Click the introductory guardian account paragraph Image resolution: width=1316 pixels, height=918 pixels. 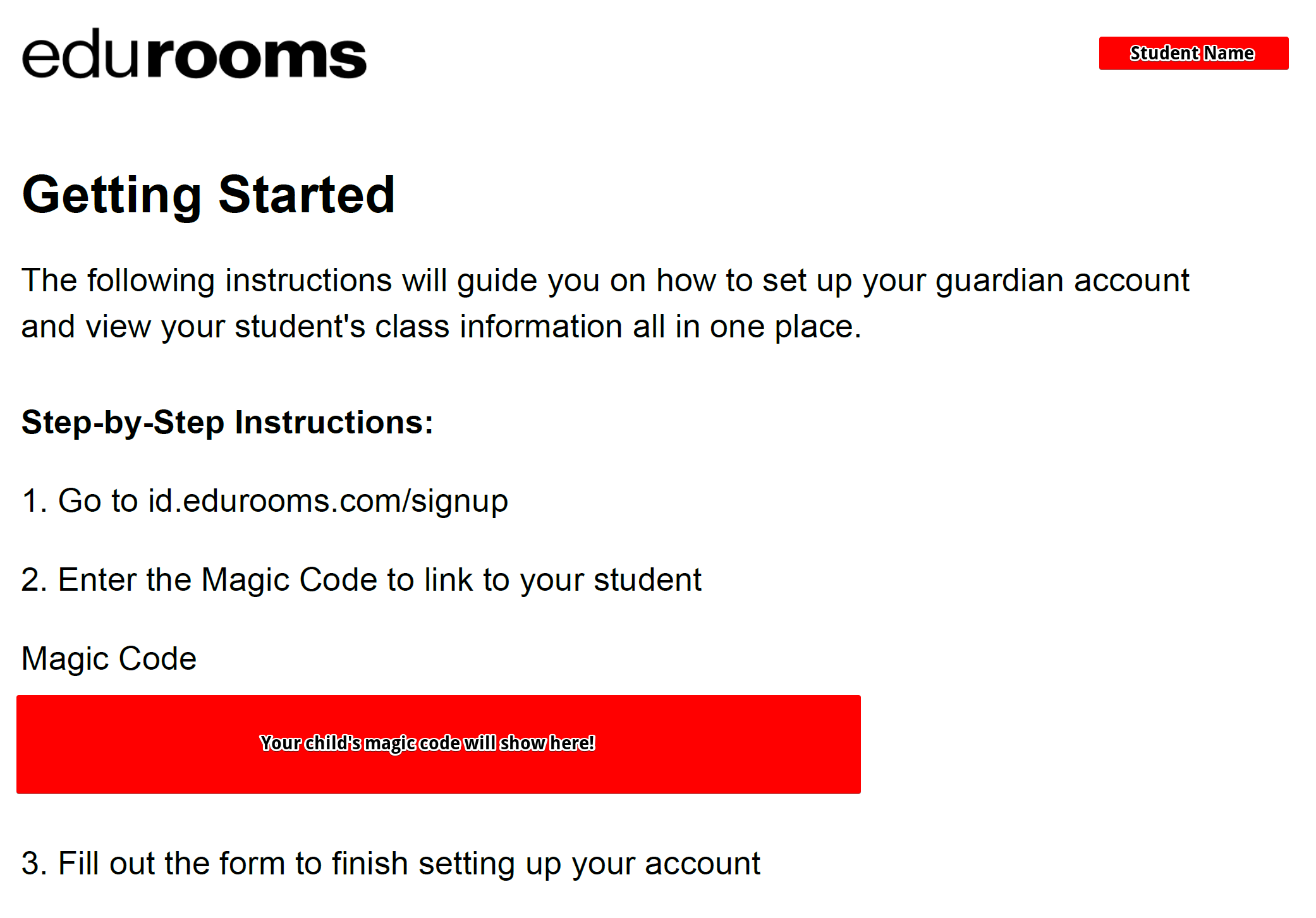[x=605, y=303]
